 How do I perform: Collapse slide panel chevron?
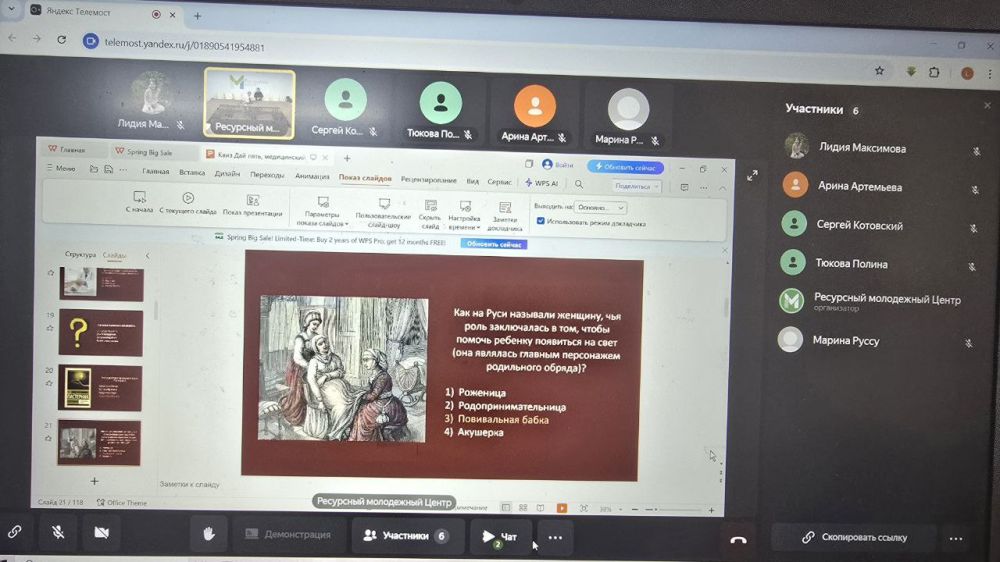point(147,255)
